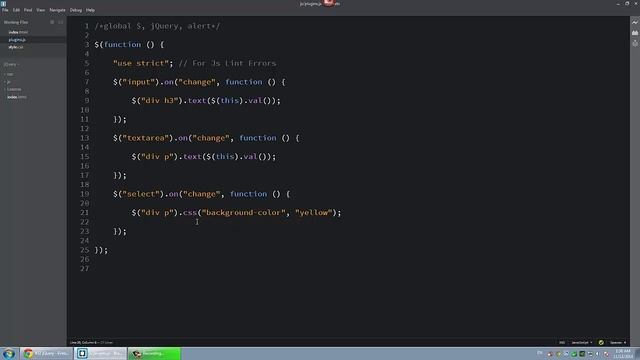640x360 pixels.
Task: Click the "select" selector string on line 19
Action: (141, 194)
